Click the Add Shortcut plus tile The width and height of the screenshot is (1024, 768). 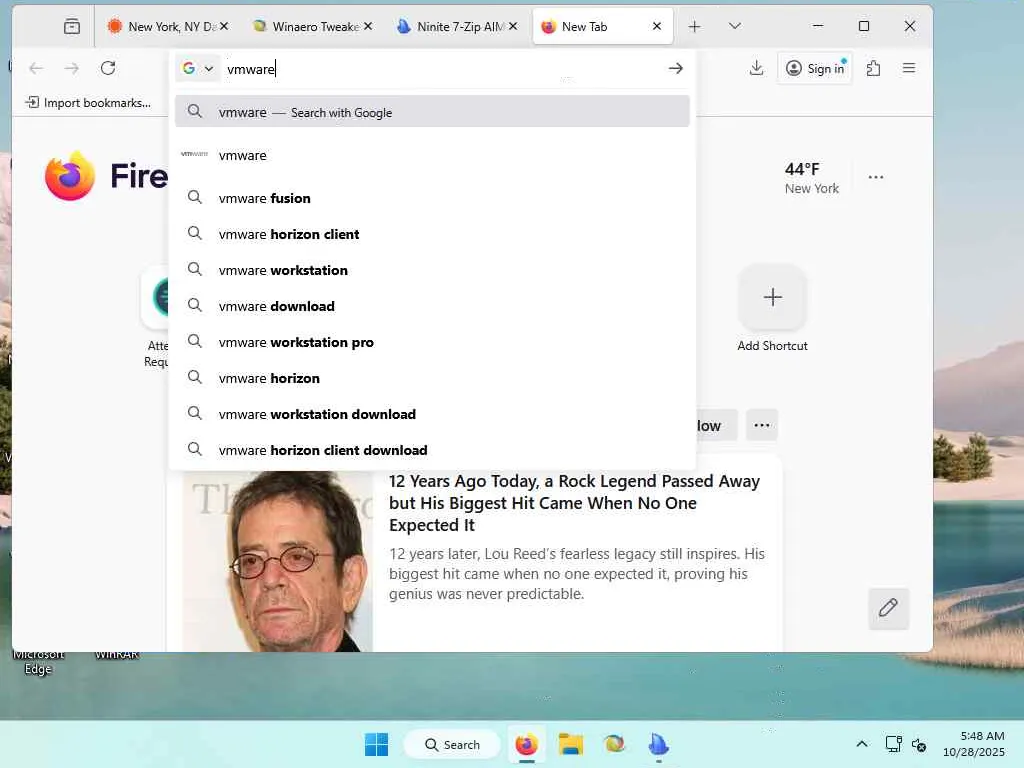[773, 297]
